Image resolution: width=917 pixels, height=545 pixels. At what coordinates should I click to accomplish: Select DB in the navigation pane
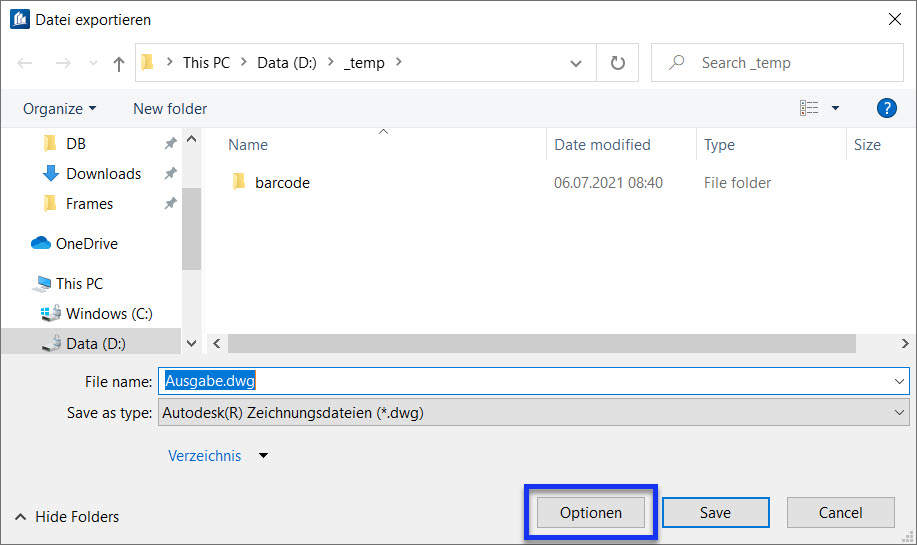(x=76, y=143)
